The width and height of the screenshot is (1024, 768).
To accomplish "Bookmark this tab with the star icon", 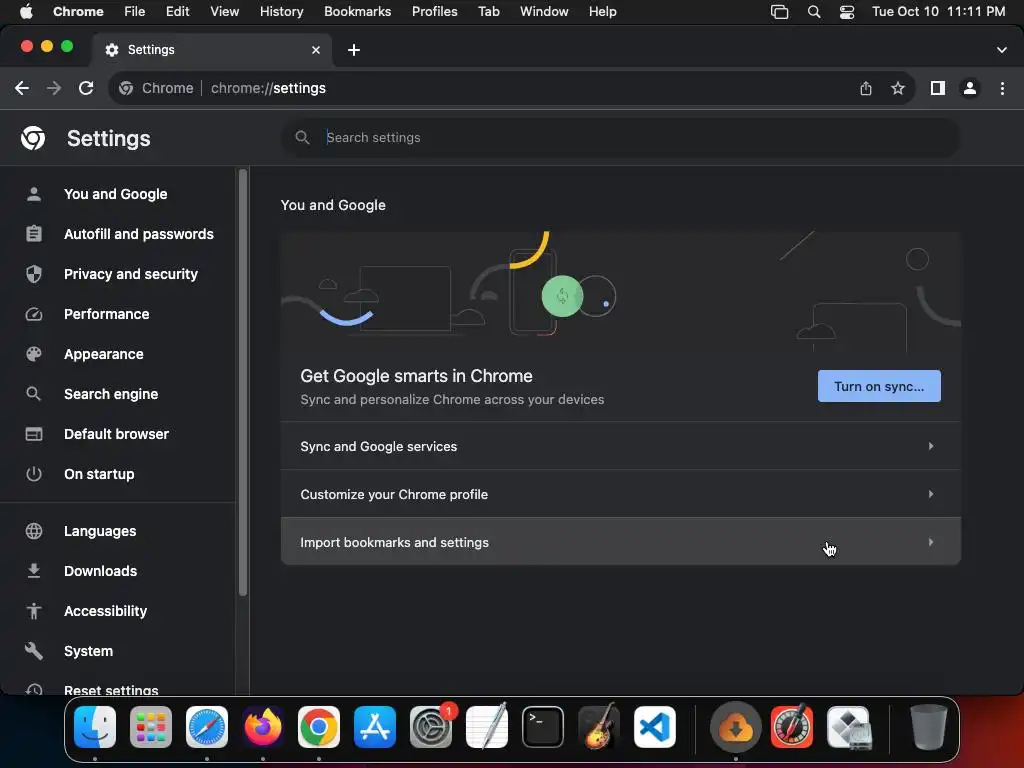I will [x=898, y=88].
